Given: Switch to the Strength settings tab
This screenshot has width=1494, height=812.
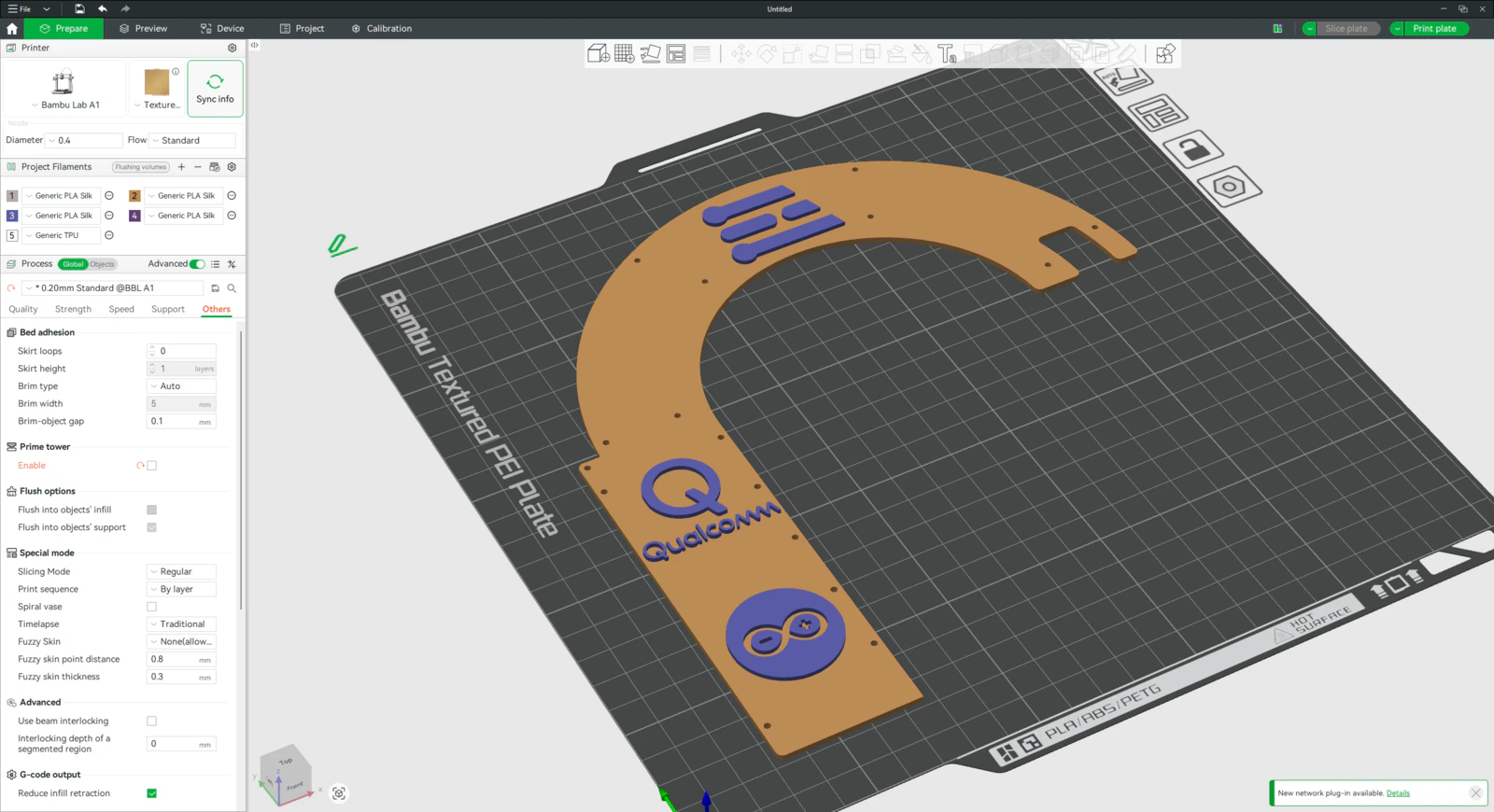Looking at the screenshot, I should pyautogui.click(x=73, y=310).
